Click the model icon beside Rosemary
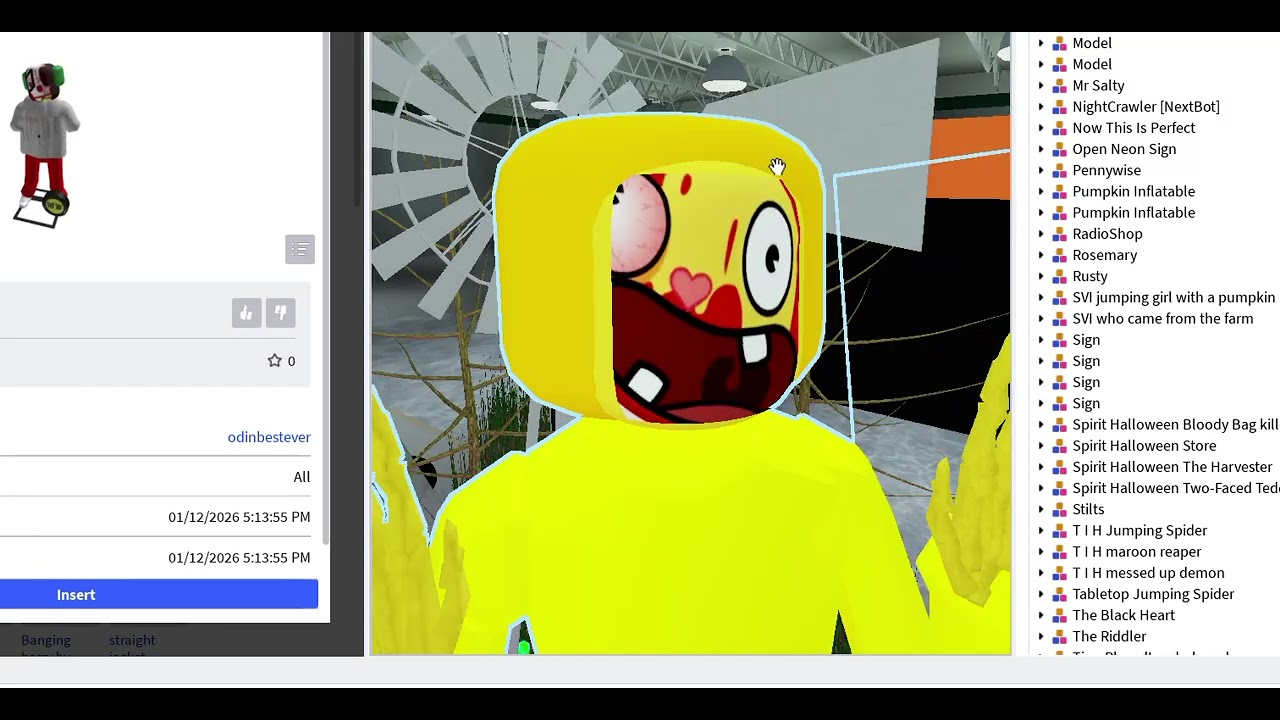 [1059, 255]
